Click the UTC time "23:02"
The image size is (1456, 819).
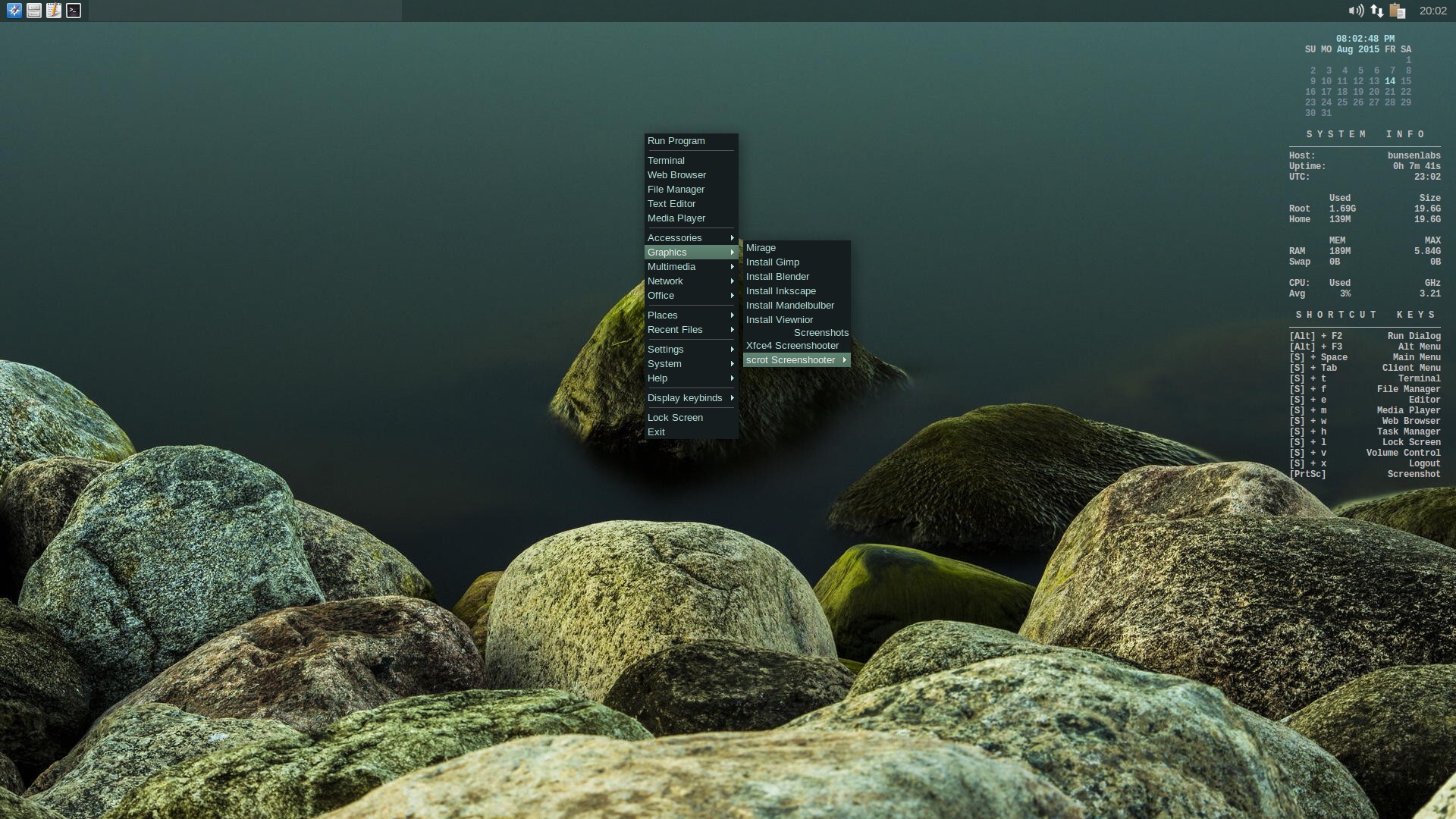tap(1427, 177)
